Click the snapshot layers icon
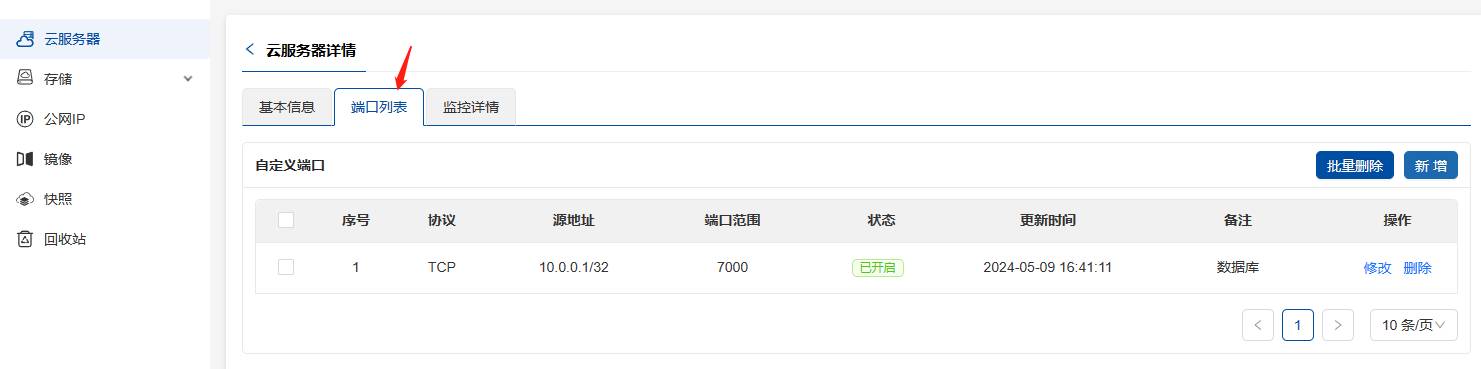Image resolution: width=1481 pixels, height=369 pixels. point(26,199)
